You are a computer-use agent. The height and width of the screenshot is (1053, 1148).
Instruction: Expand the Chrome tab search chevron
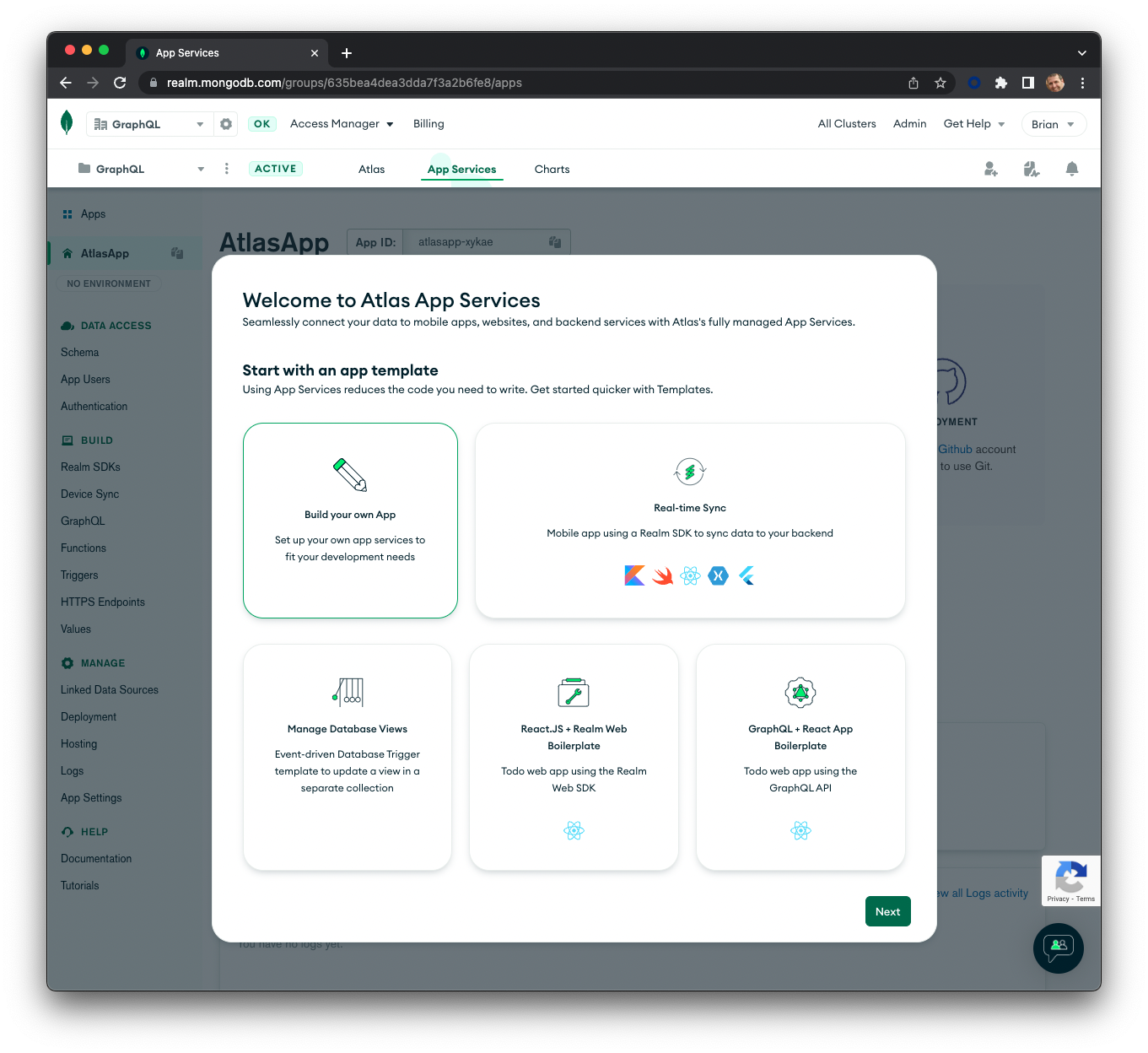click(x=1081, y=52)
